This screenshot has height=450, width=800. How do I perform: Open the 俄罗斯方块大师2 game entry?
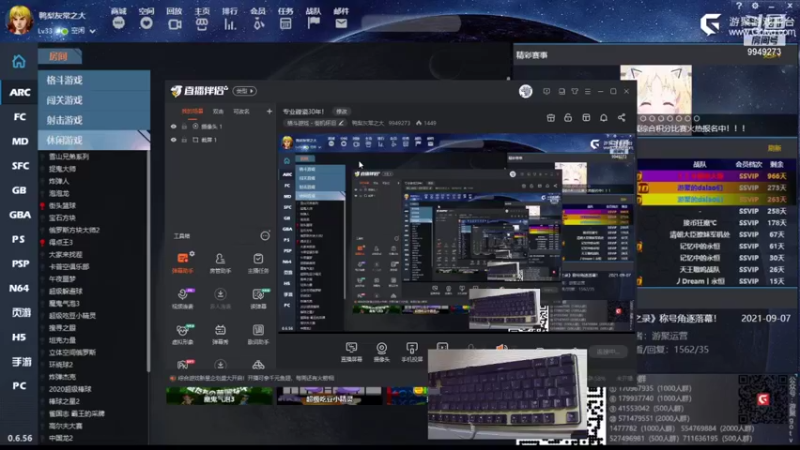click(73, 230)
